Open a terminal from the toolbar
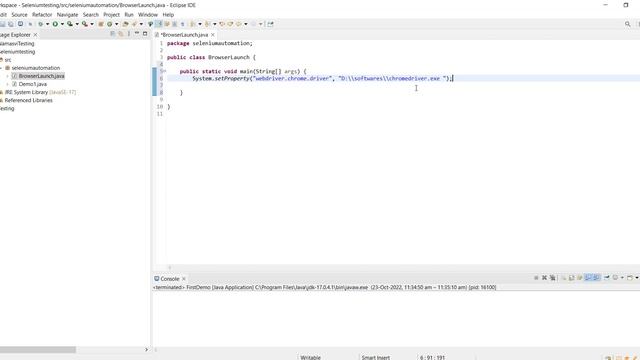Screen dimensions: 640x360 pyautogui.click(x=20, y=24)
